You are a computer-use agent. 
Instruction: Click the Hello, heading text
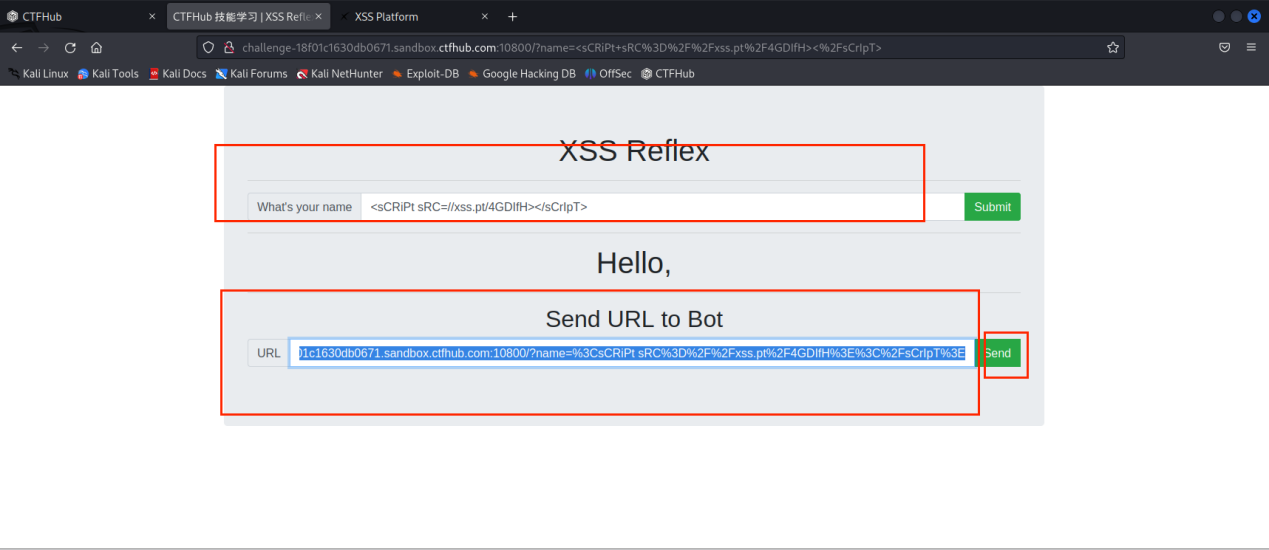pyautogui.click(x=634, y=262)
